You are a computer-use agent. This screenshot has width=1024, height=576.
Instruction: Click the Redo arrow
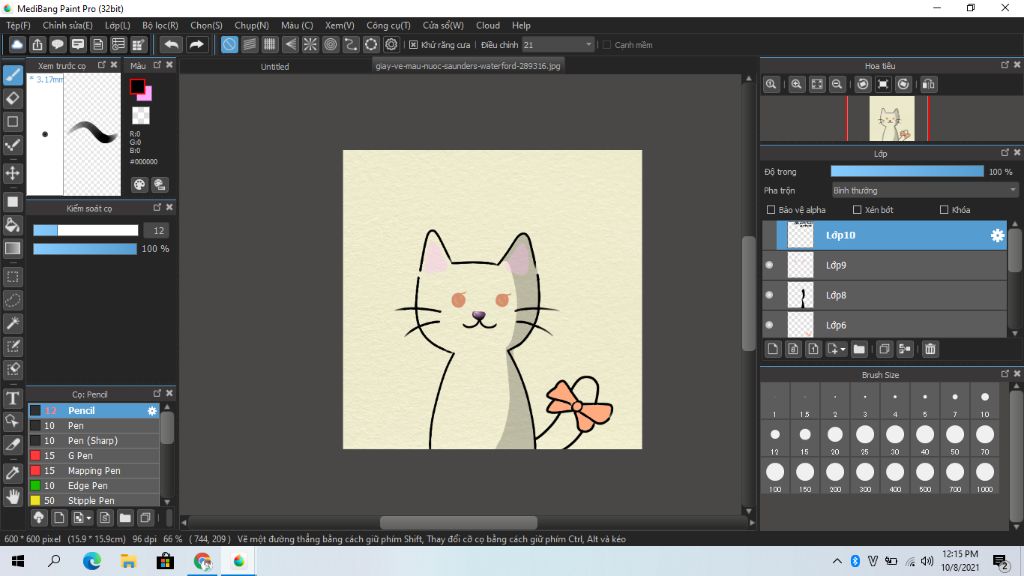[x=196, y=44]
